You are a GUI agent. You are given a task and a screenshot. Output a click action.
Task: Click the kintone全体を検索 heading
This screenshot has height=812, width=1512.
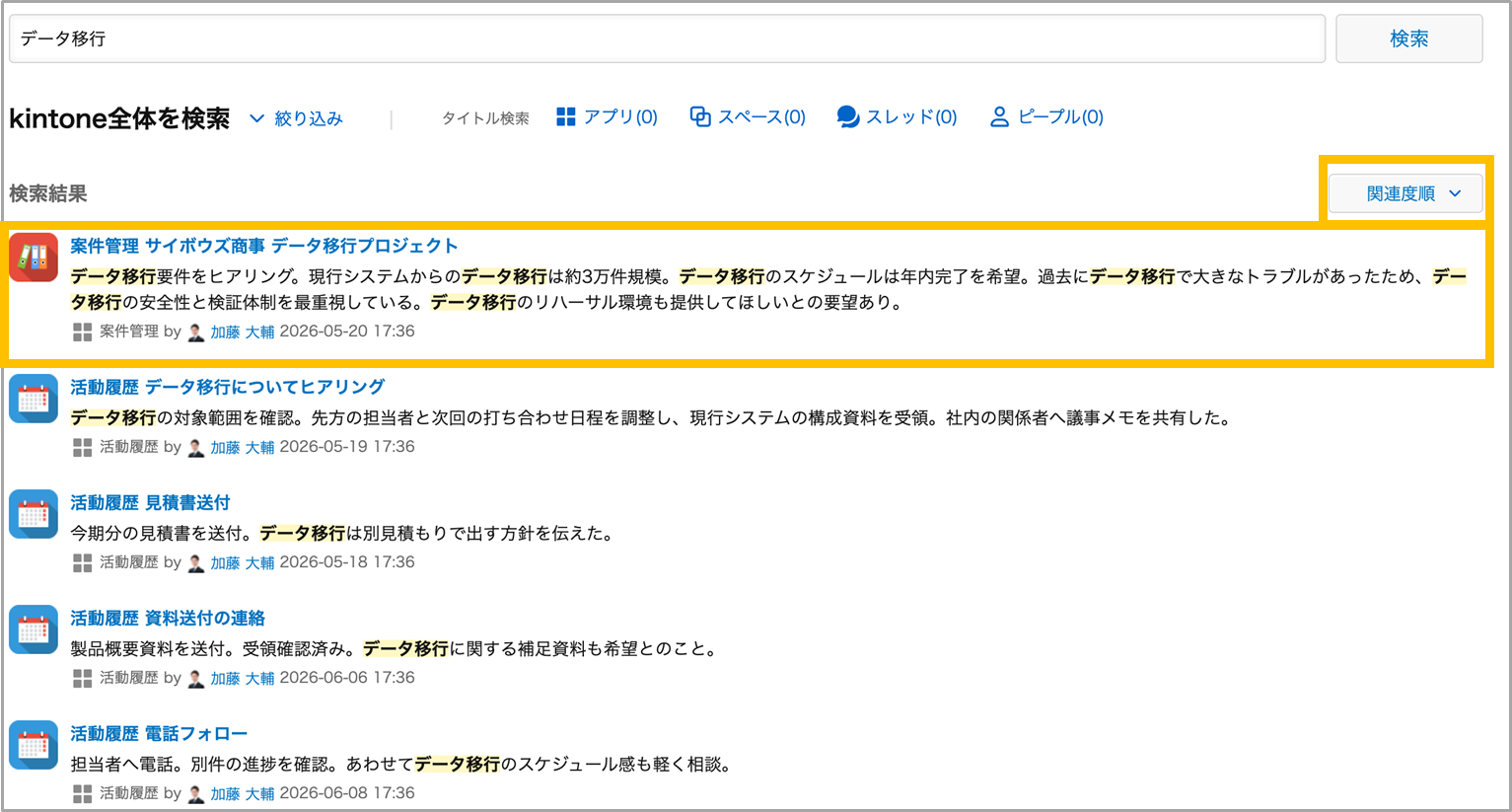pos(119,118)
